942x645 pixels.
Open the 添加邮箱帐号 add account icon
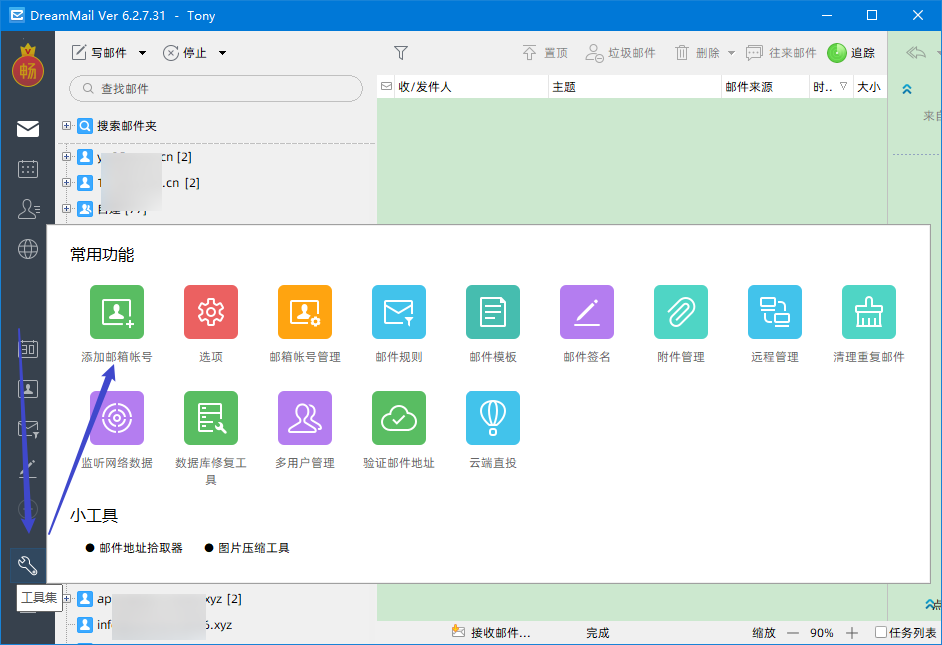(x=117, y=312)
